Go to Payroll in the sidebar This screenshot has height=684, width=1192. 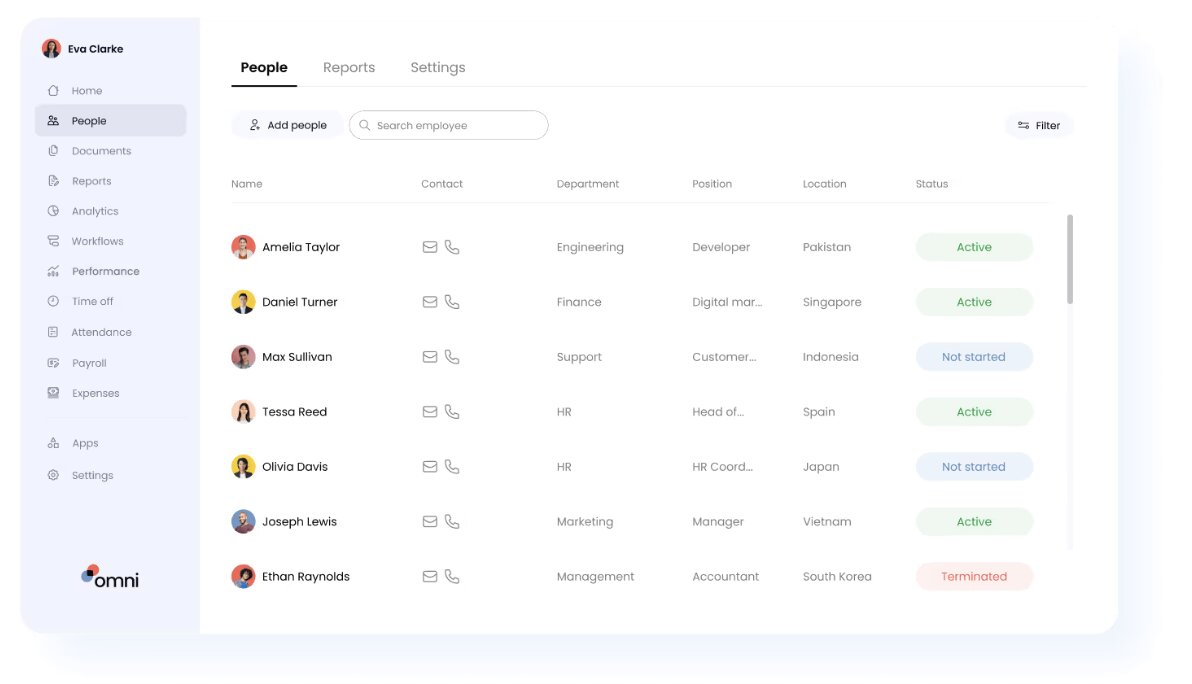click(88, 363)
